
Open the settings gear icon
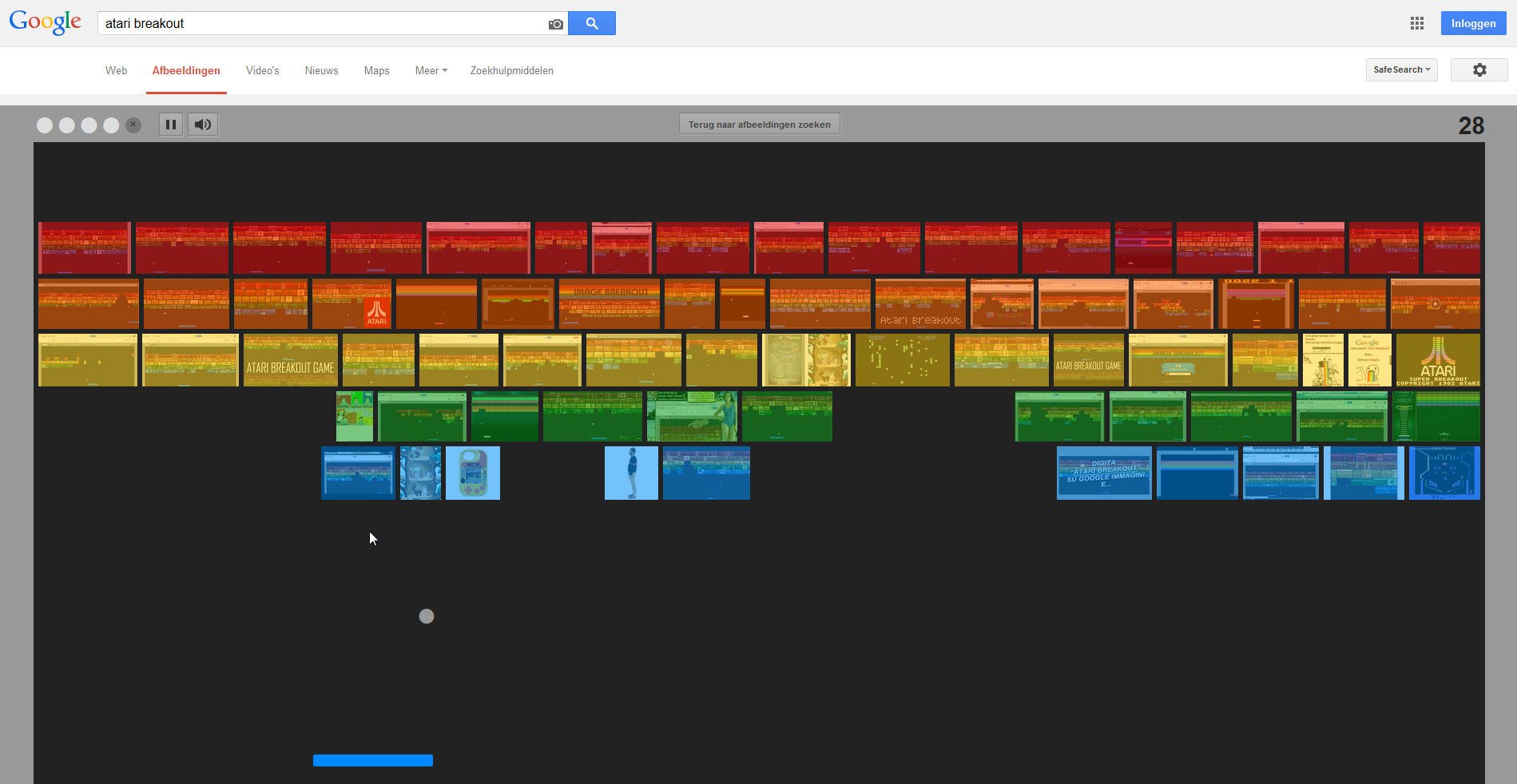pos(1479,70)
